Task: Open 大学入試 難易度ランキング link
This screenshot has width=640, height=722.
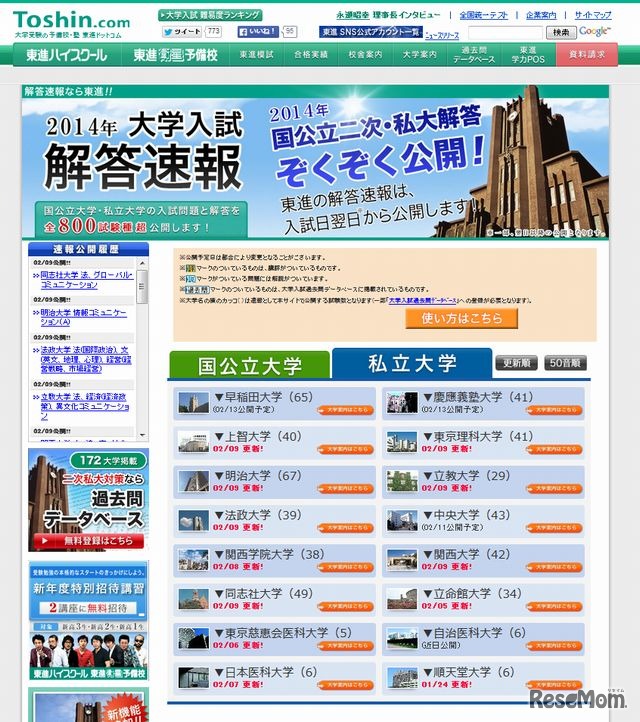Action: [x=210, y=15]
